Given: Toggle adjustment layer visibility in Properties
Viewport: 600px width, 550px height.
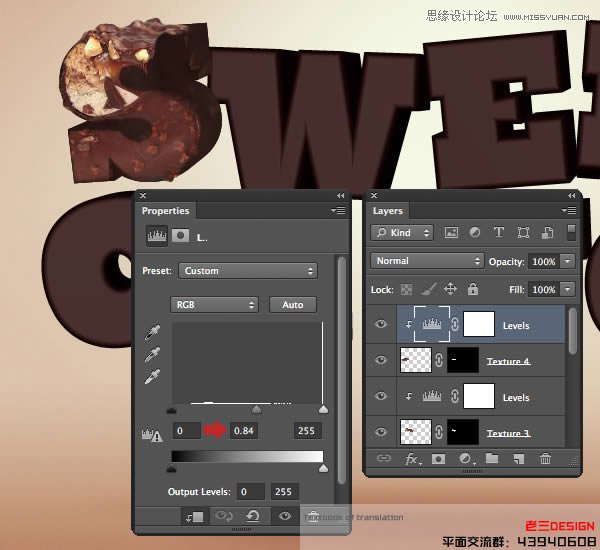Looking at the screenshot, I should (284, 516).
